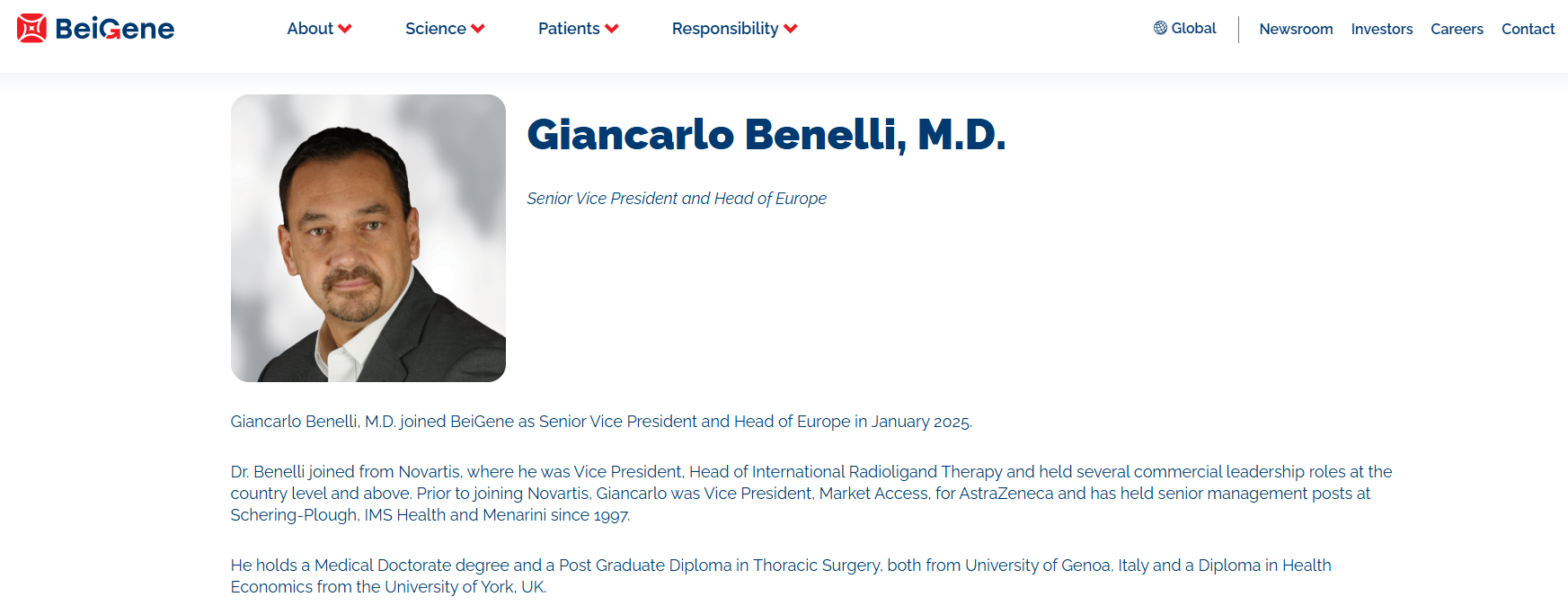Click Giancarlo Benelli's portrait photo
The image size is (1568, 606).
[368, 238]
